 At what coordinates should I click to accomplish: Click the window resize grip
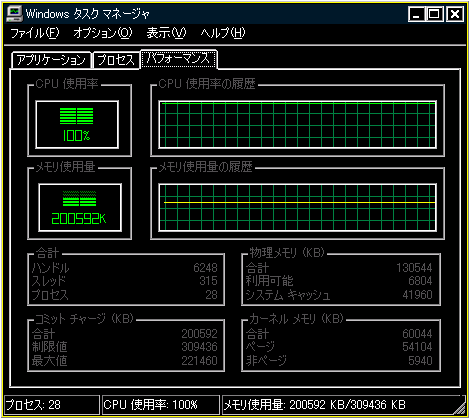pyautogui.click(x=460, y=408)
